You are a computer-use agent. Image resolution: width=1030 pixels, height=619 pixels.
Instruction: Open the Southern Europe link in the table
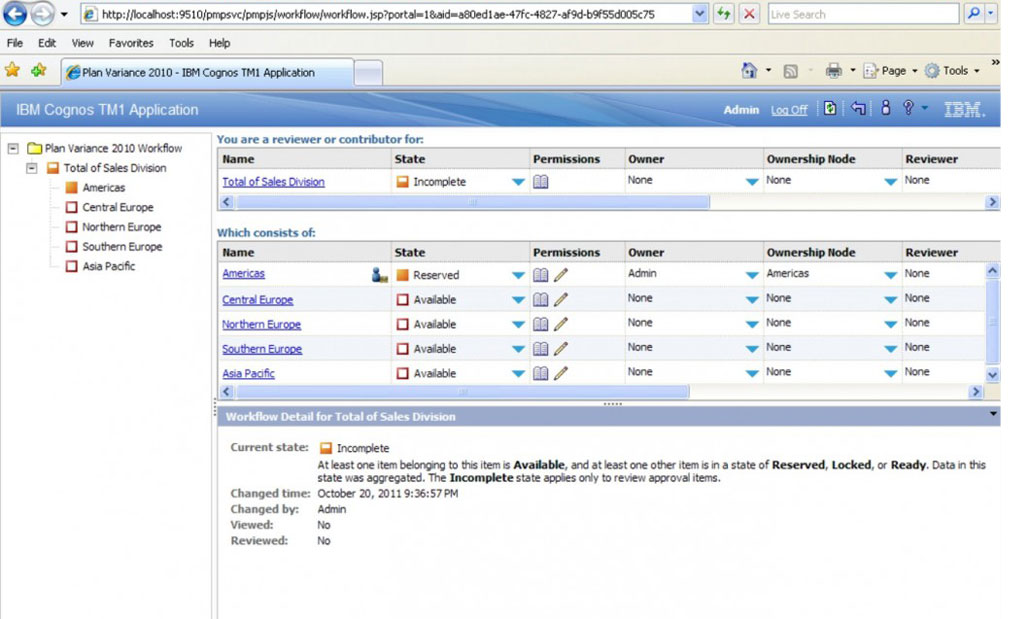coord(262,349)
